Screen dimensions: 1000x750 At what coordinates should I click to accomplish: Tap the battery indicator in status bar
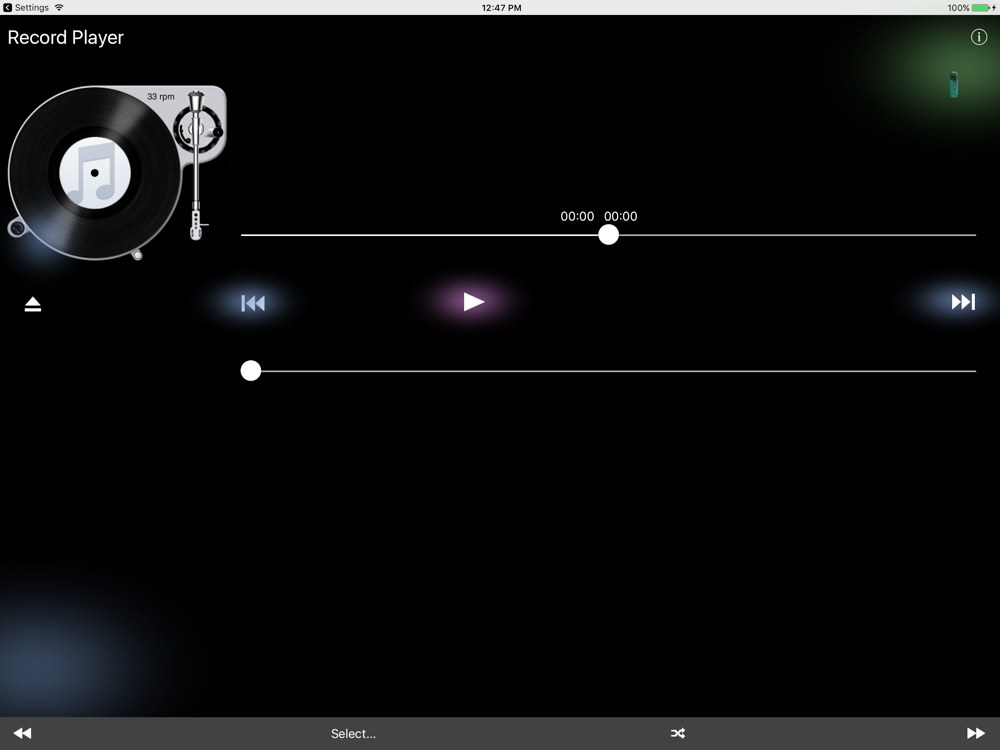point(981,8)
